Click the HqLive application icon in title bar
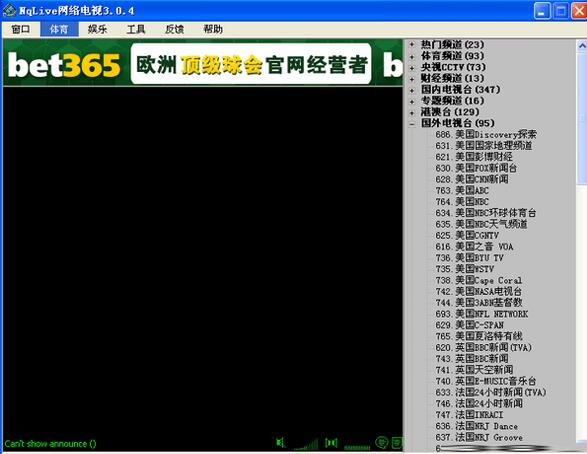 coord(9,10)
